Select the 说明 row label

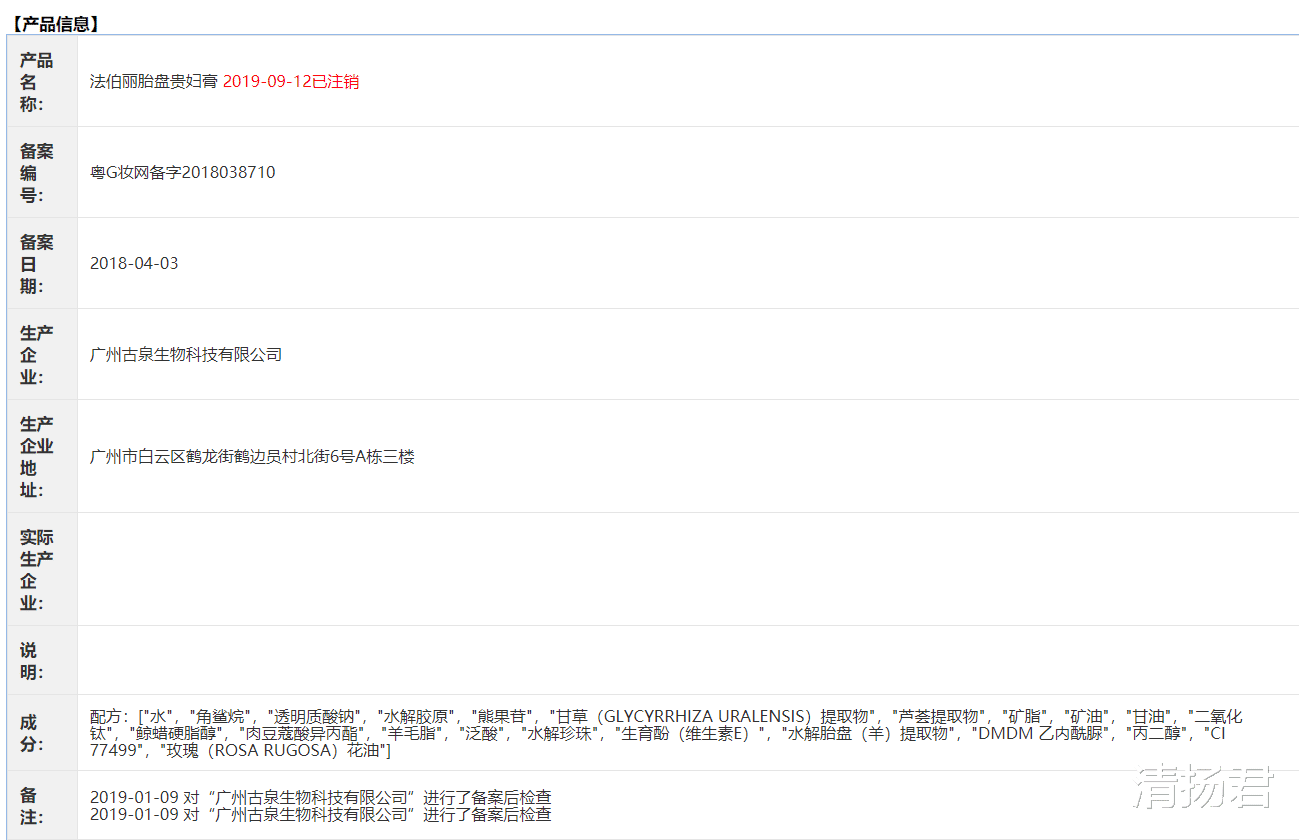click(31, 661)
